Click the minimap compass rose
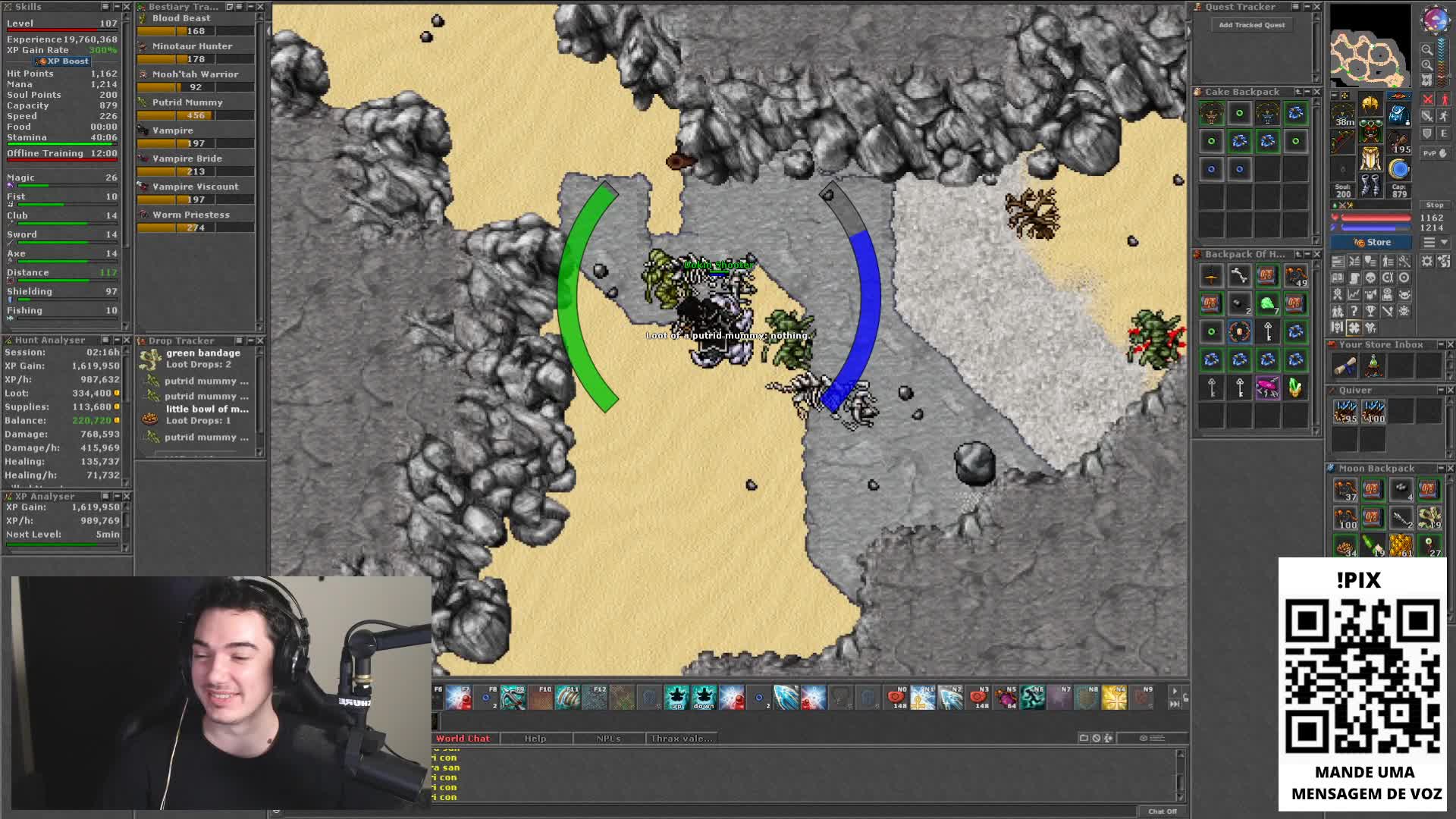This screenshot has width=1456, height=819. [1435, 20]
